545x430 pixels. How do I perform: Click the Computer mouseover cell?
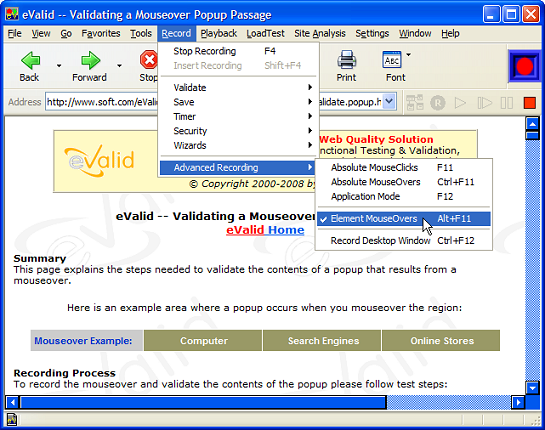[203, 341]
